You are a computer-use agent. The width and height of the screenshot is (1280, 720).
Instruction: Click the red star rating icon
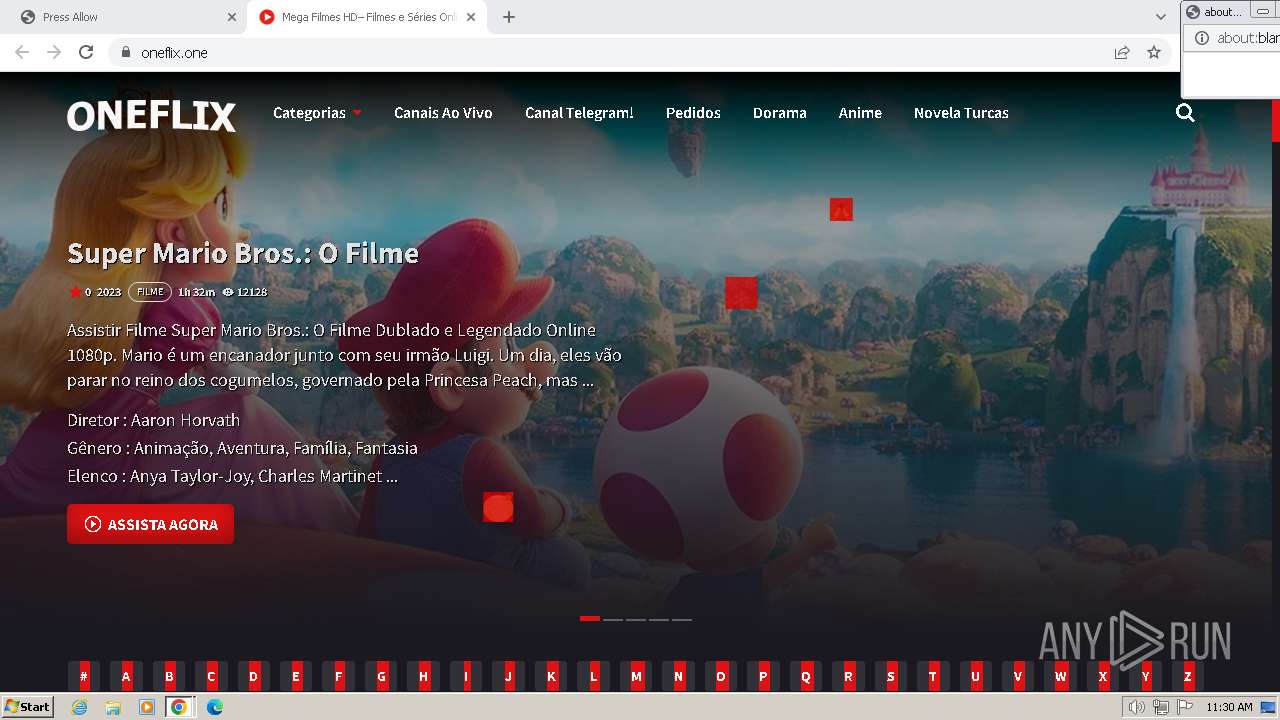(75, 292)
